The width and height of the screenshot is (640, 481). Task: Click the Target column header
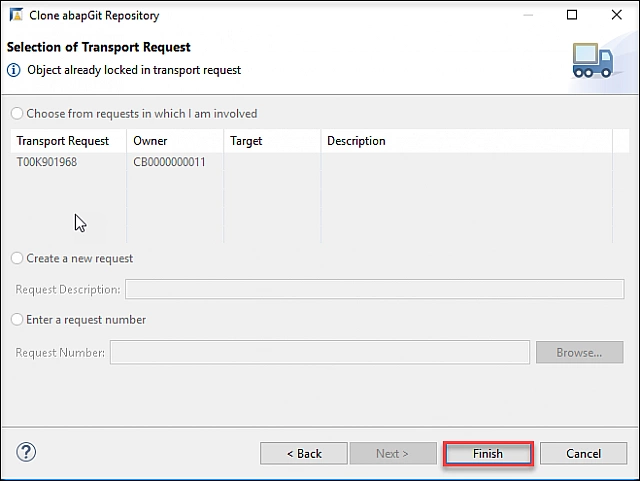point(246,141)
